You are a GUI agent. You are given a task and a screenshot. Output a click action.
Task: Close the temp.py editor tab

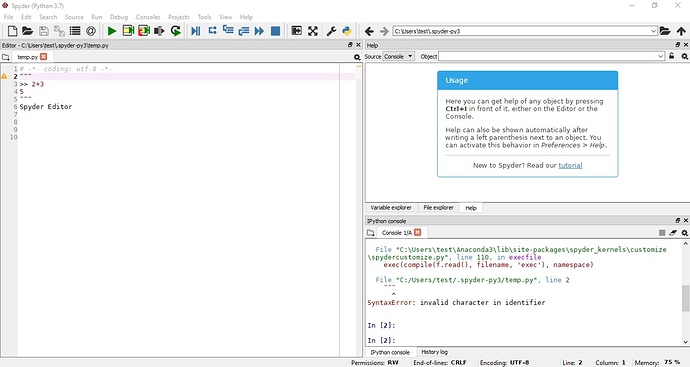pyautogui.click(x=43, y=56)
